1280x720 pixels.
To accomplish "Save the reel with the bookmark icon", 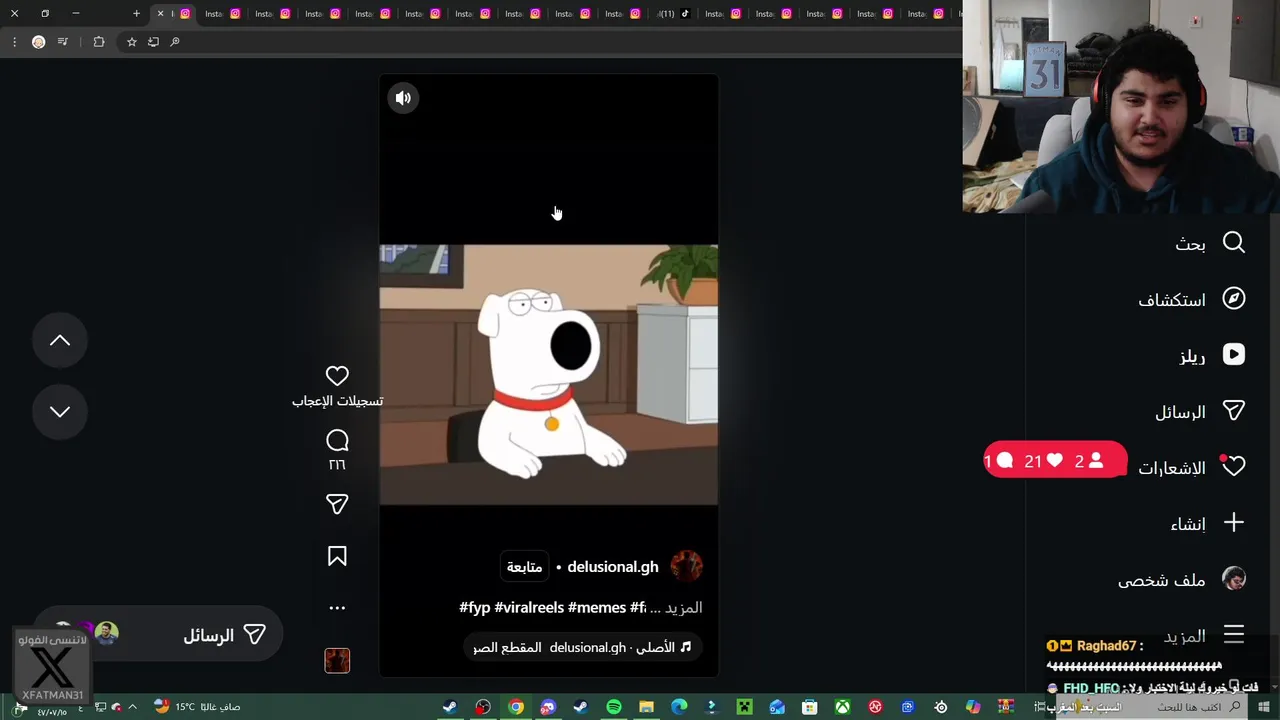I will pos(337,556).
